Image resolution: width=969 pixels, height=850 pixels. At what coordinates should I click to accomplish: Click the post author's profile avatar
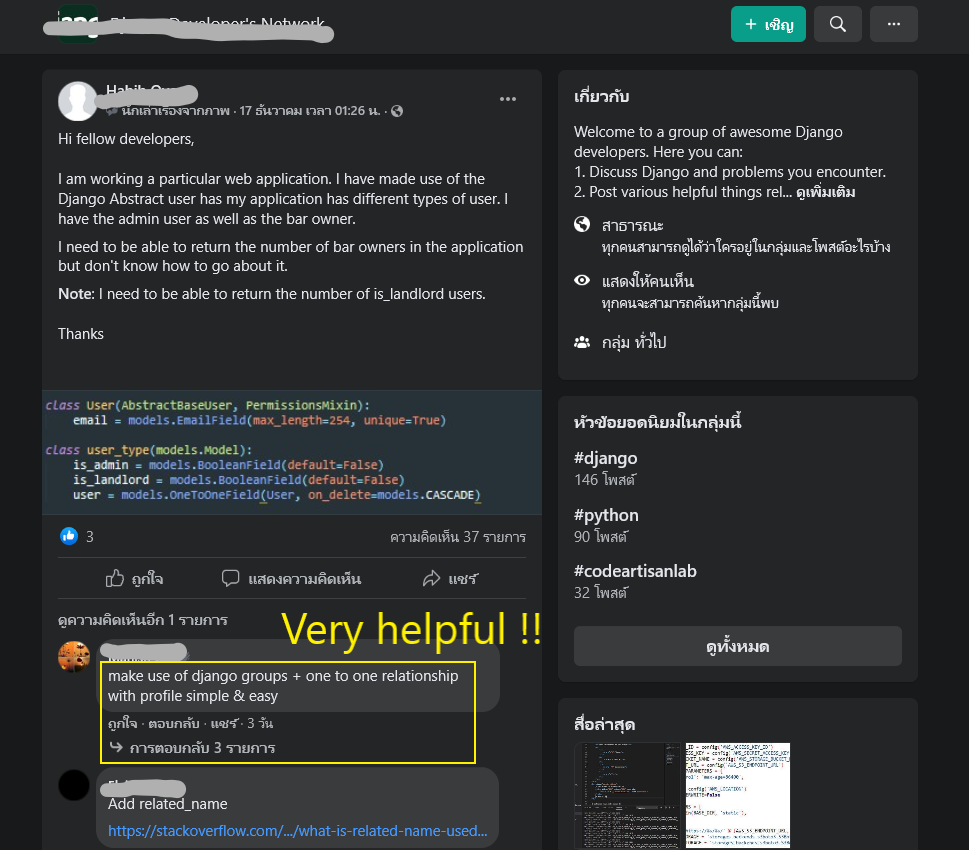77,101
